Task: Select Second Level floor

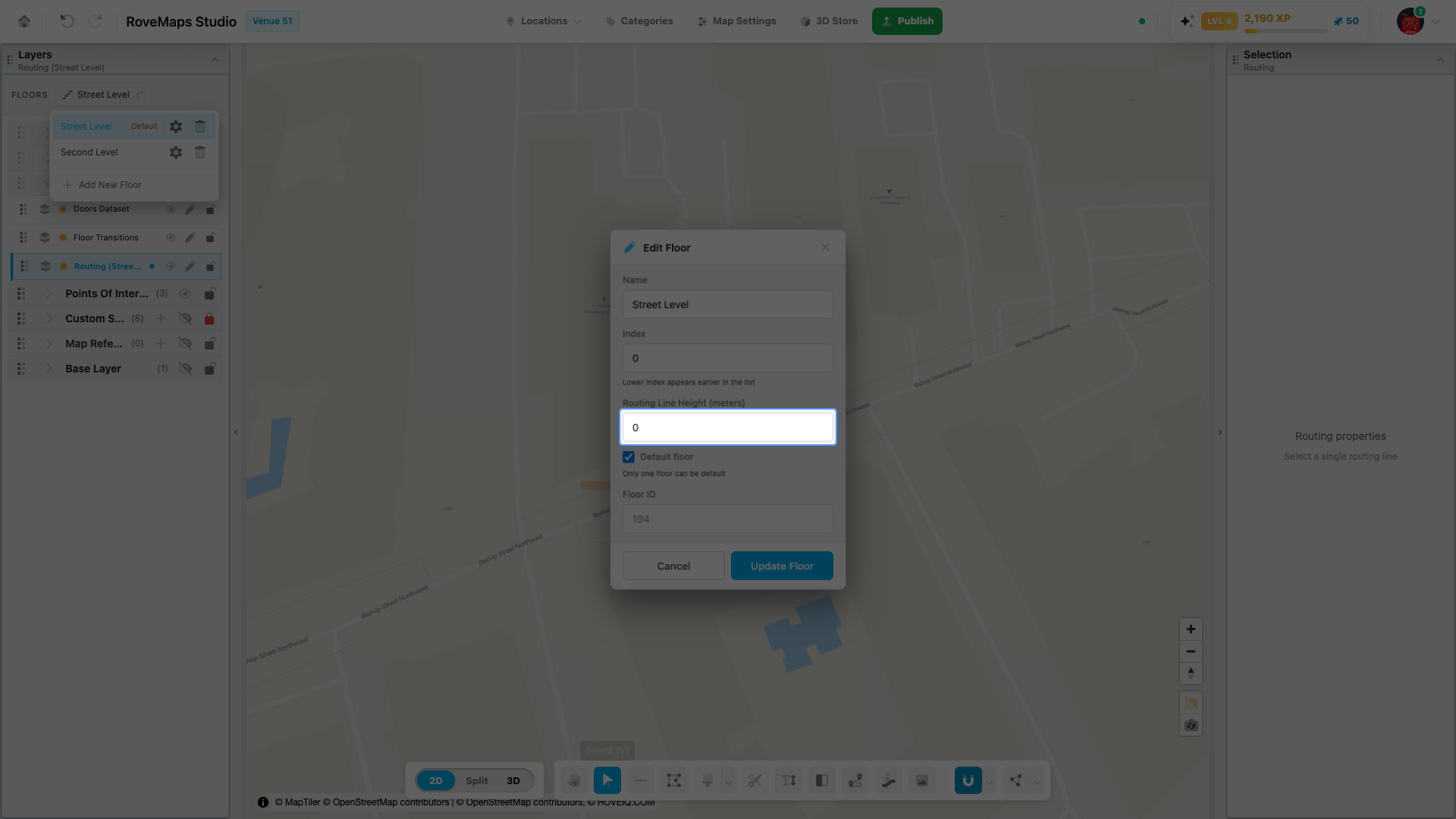Action: tap(89, 152)
